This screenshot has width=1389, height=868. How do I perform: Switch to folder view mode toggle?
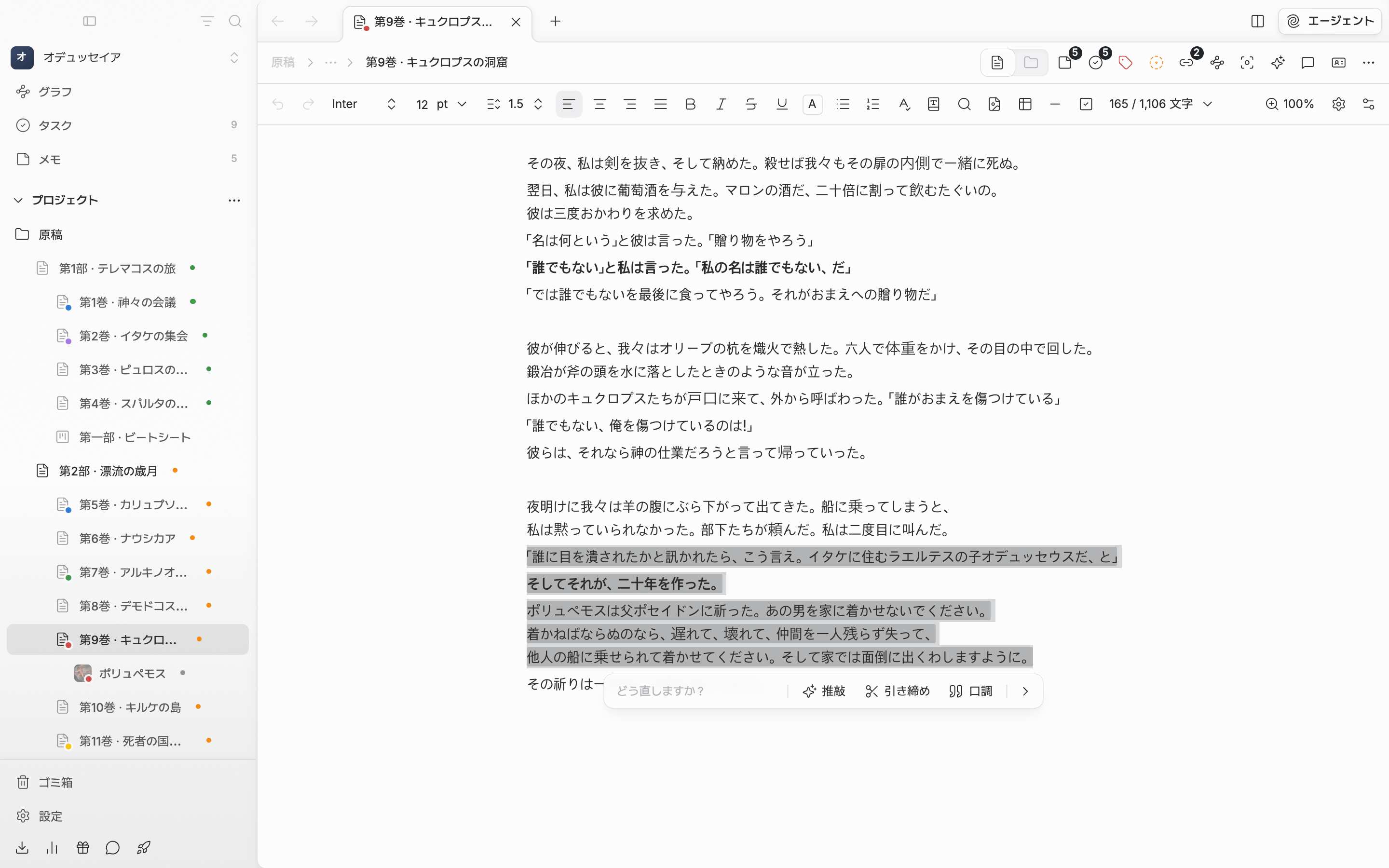point(1031,63)
